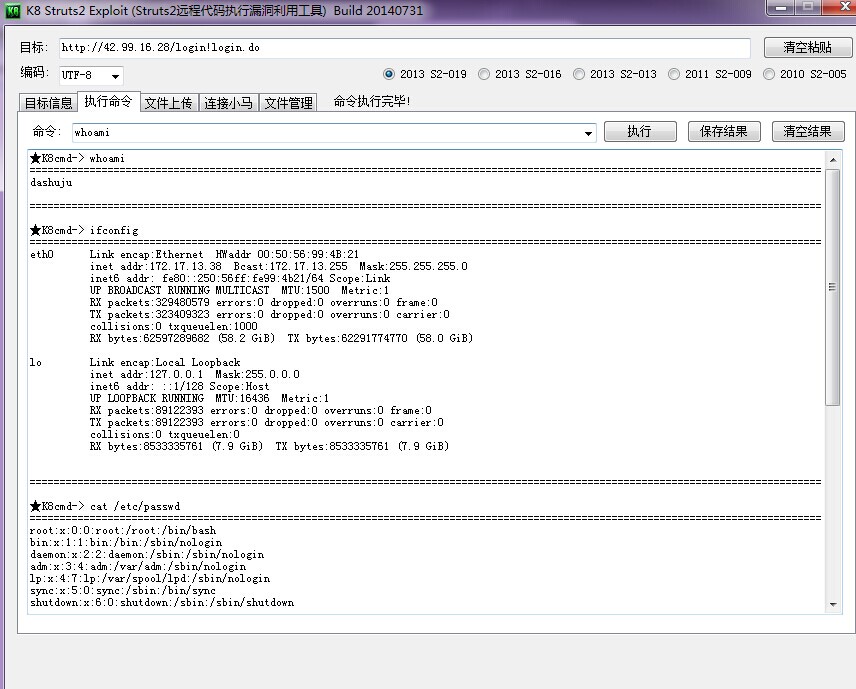Click the whoami command input field
The height and width of the screenshot is (689, 856).
327,133
